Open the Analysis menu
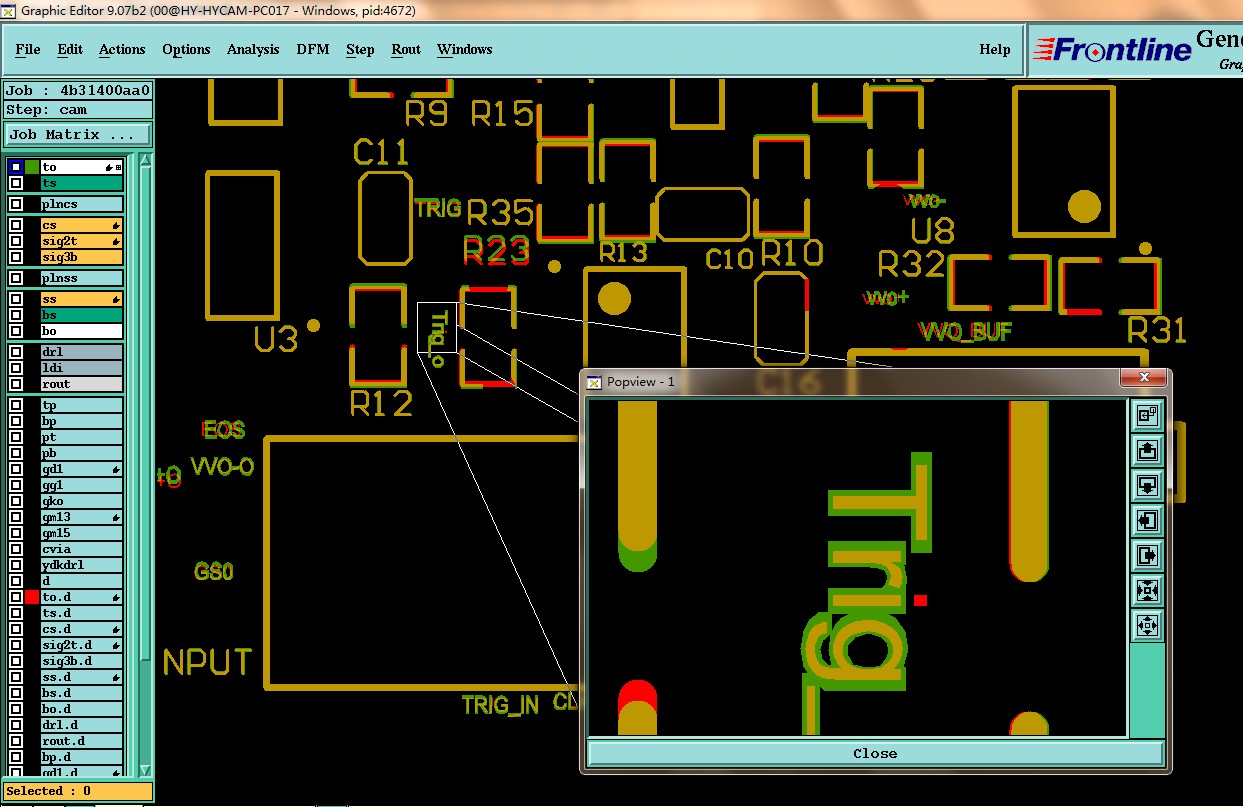The image size is (1243, 807). [x=253, y=49]
